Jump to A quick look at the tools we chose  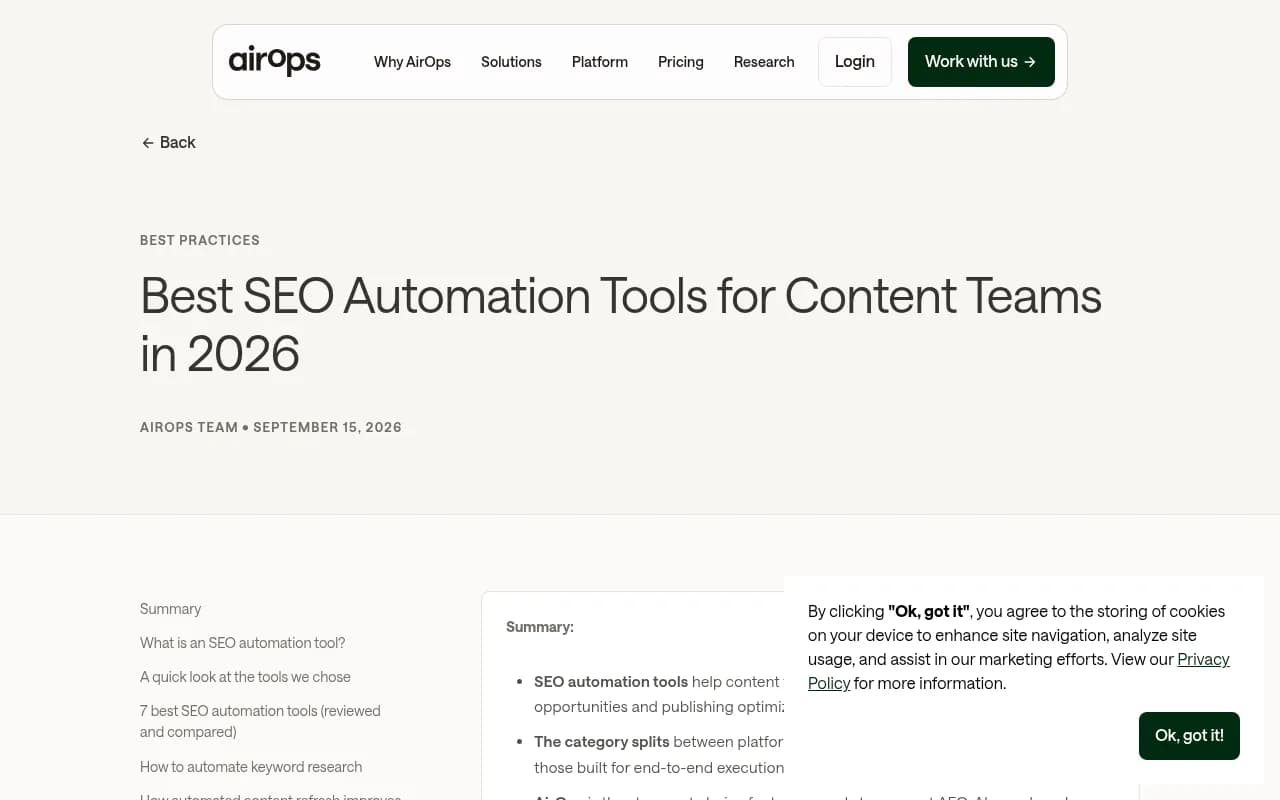pos(245,677)
